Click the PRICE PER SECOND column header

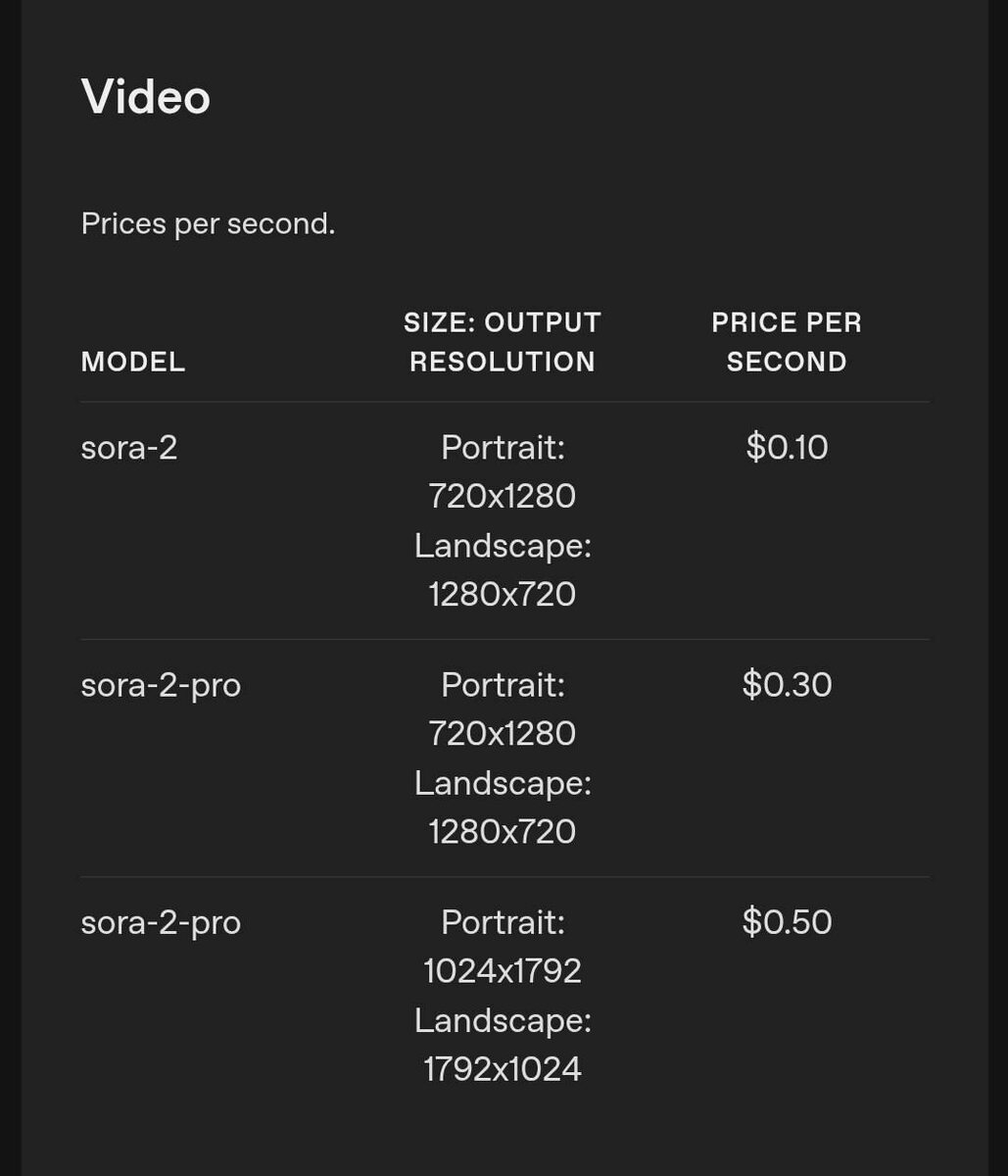[x=787, y=342]
